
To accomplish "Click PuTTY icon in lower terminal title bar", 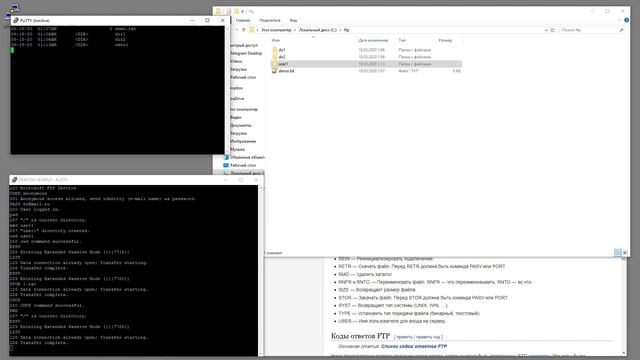I will coord(15,180).
